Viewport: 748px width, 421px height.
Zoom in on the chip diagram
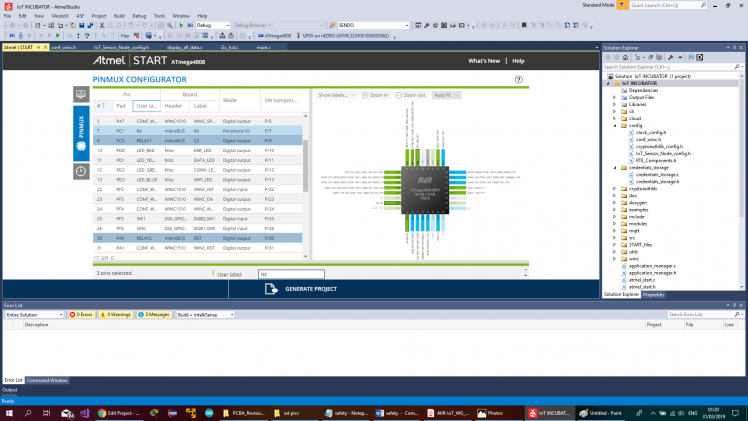(x=375, y=95)
